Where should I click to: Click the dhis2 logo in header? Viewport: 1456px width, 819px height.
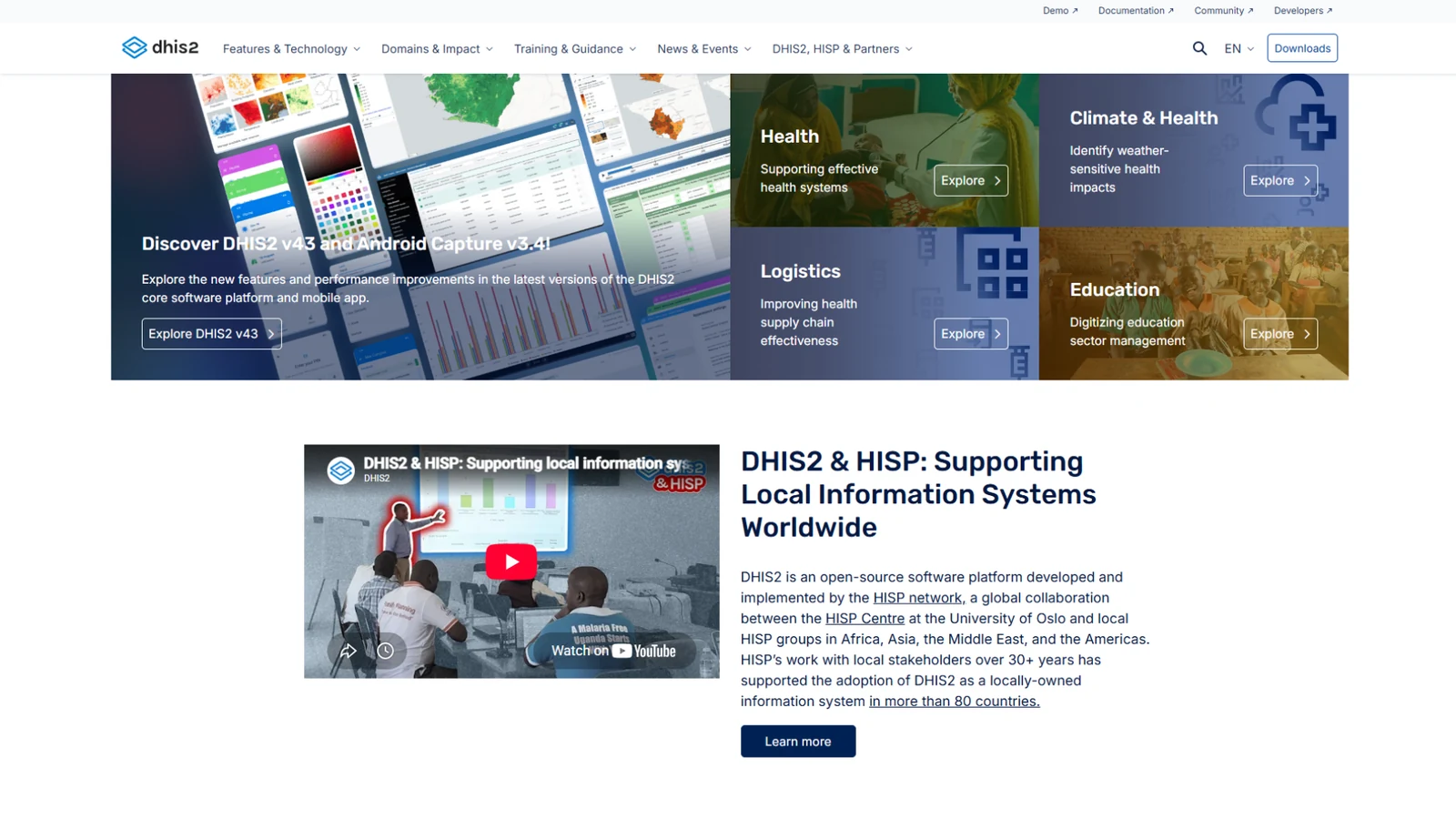coord(160,47)
